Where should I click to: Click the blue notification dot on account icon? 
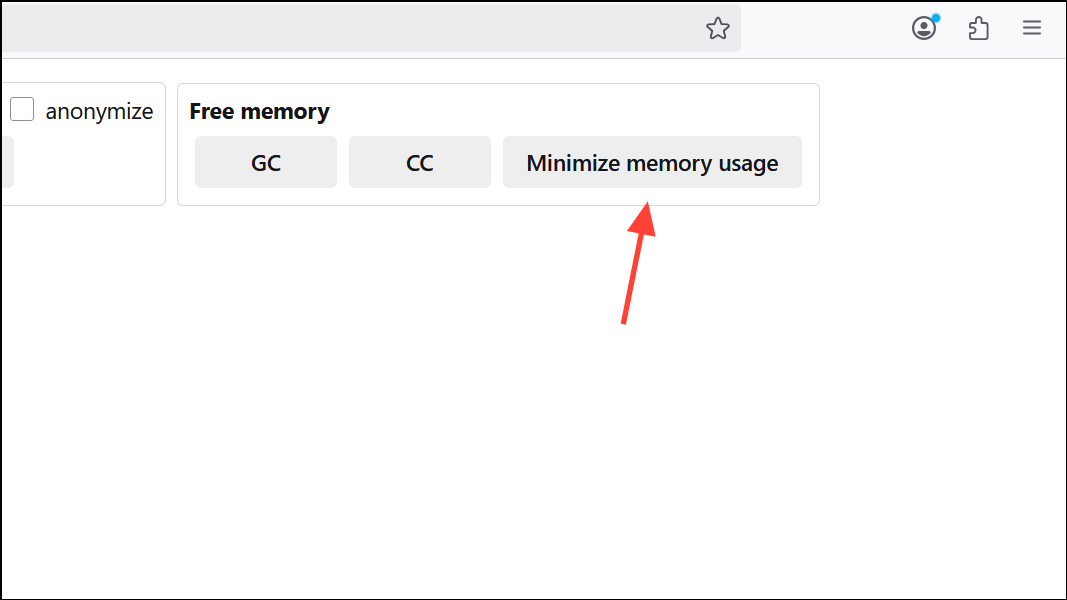pos(935,18)
